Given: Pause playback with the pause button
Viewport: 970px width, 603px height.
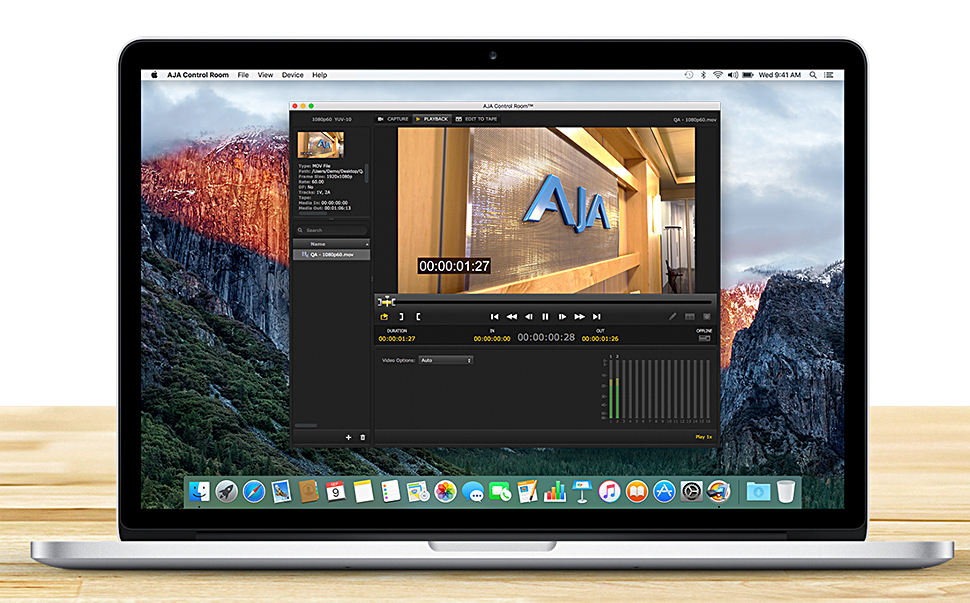Looking at the screenshot, I should [x=545, y=316].
